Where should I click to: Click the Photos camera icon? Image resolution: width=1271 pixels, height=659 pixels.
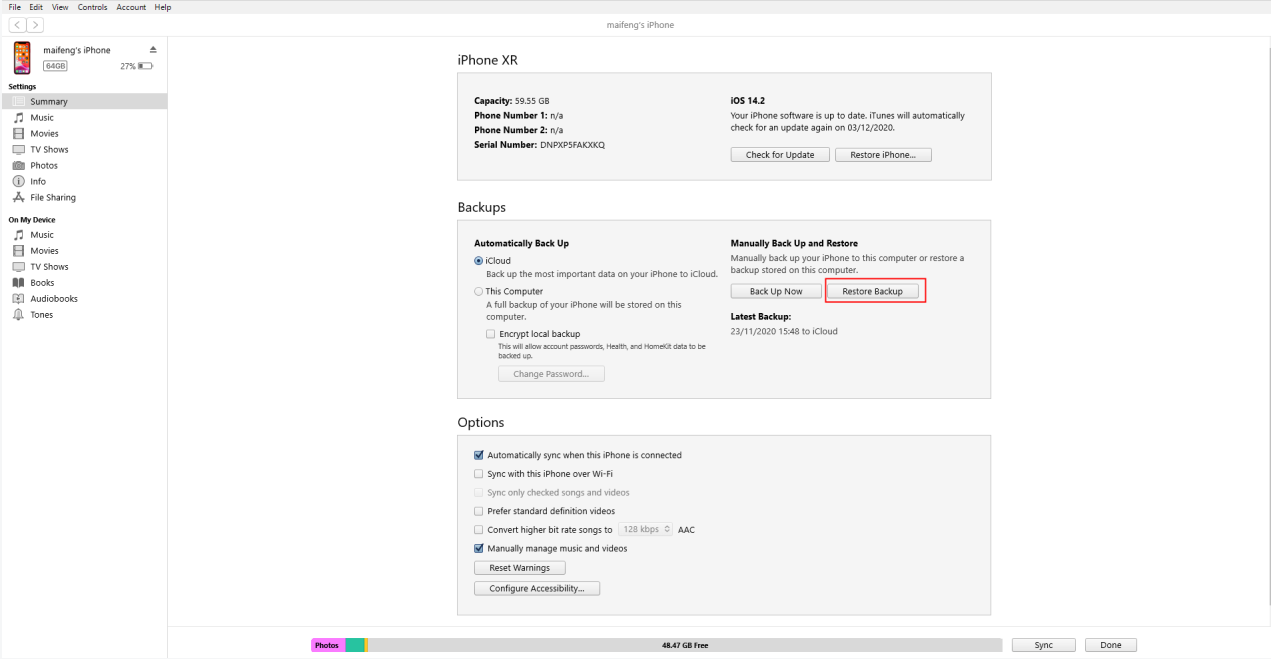coord(18,166)
